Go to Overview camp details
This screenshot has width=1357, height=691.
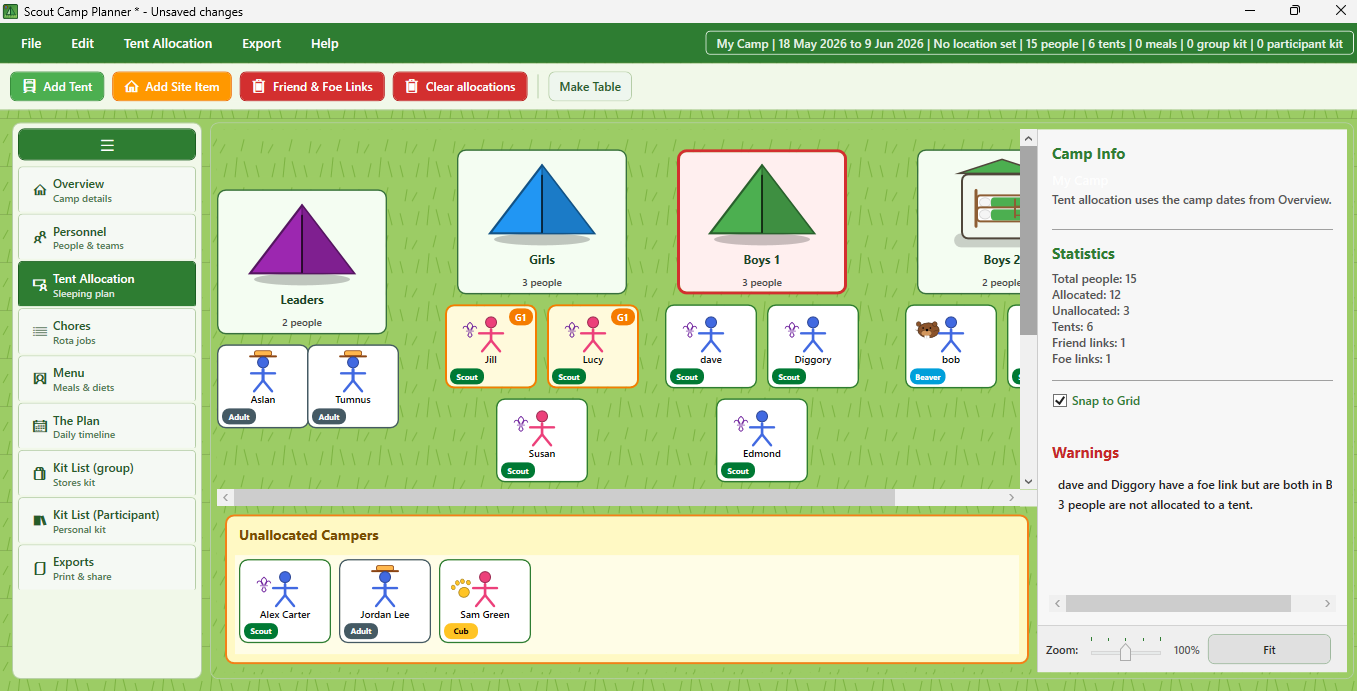tap(107, 190)
